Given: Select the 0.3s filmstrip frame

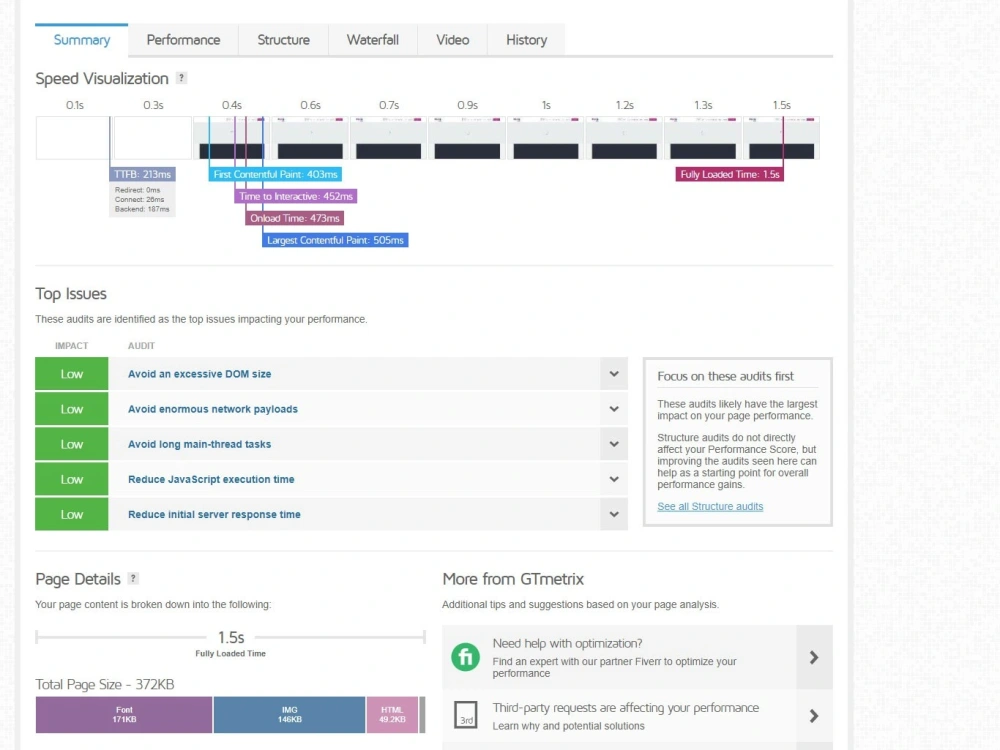Looking at the screenshot, I should point(152,138).
